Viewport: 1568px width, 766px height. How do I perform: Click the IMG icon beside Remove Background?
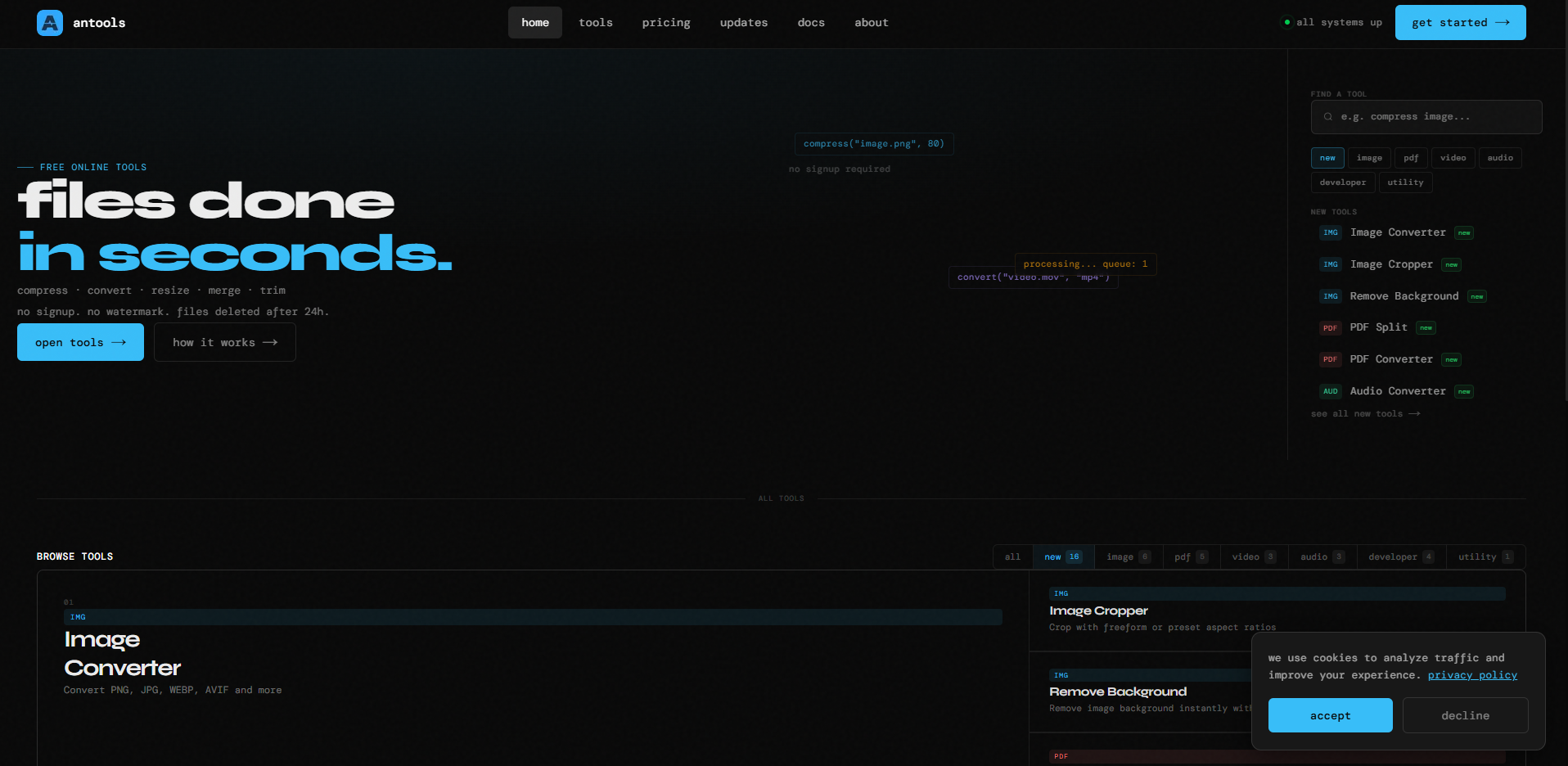tap(1330, 295)
